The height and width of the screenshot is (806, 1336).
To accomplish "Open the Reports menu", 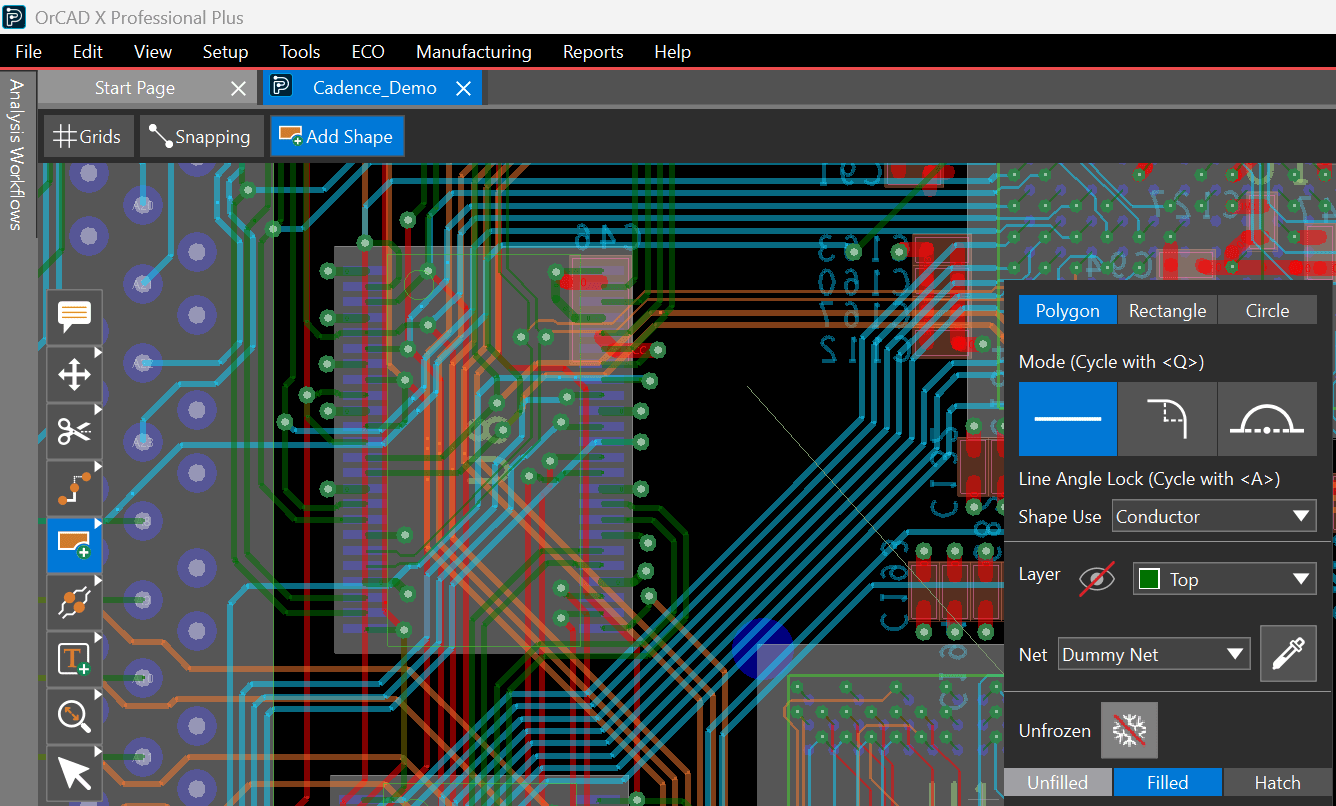I will [593, 52].
